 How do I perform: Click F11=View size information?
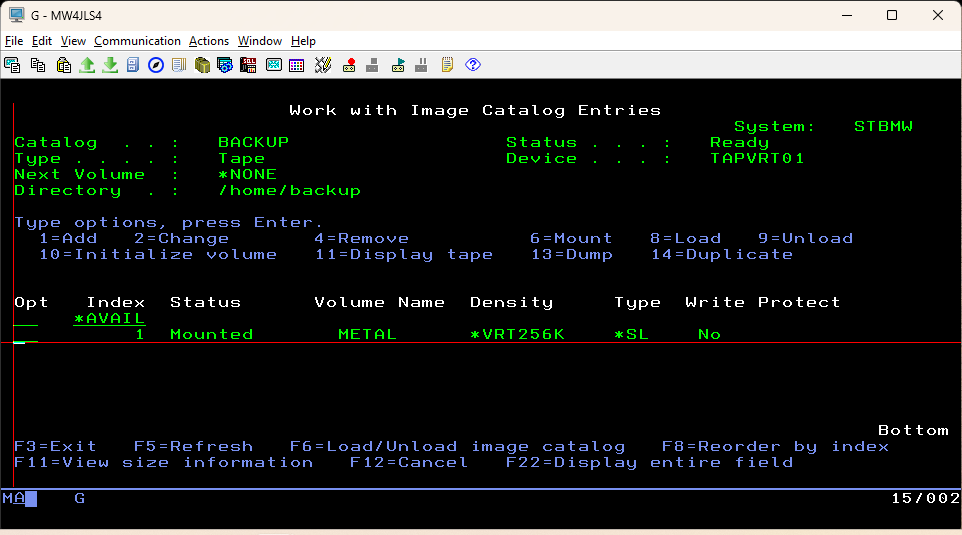tap(163, 463)
